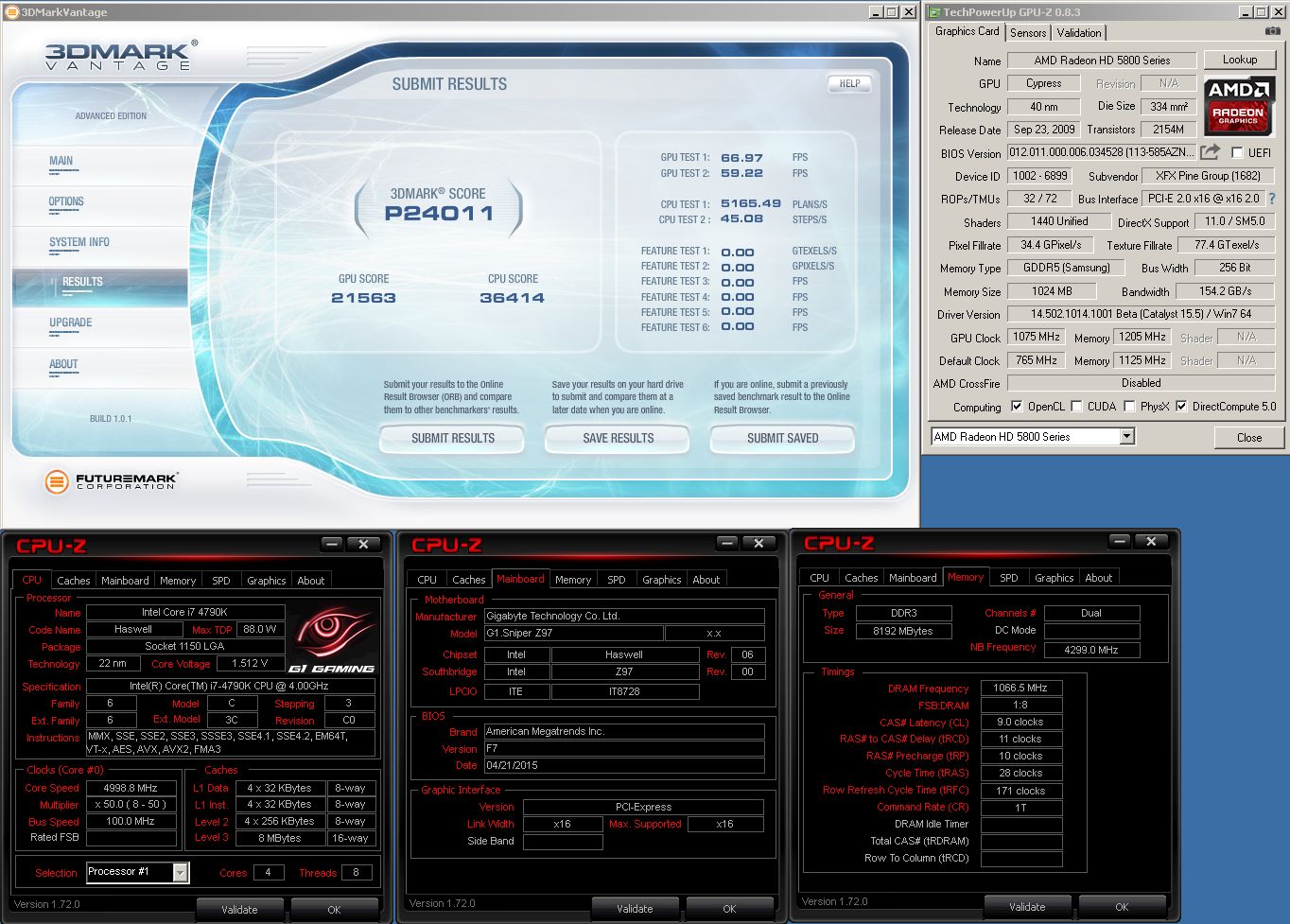This screenshot has height=924, width=1290.
Task: Click Validate in the right CPU-Z window
Action: pyautogui.click(x=1027, y=907)
